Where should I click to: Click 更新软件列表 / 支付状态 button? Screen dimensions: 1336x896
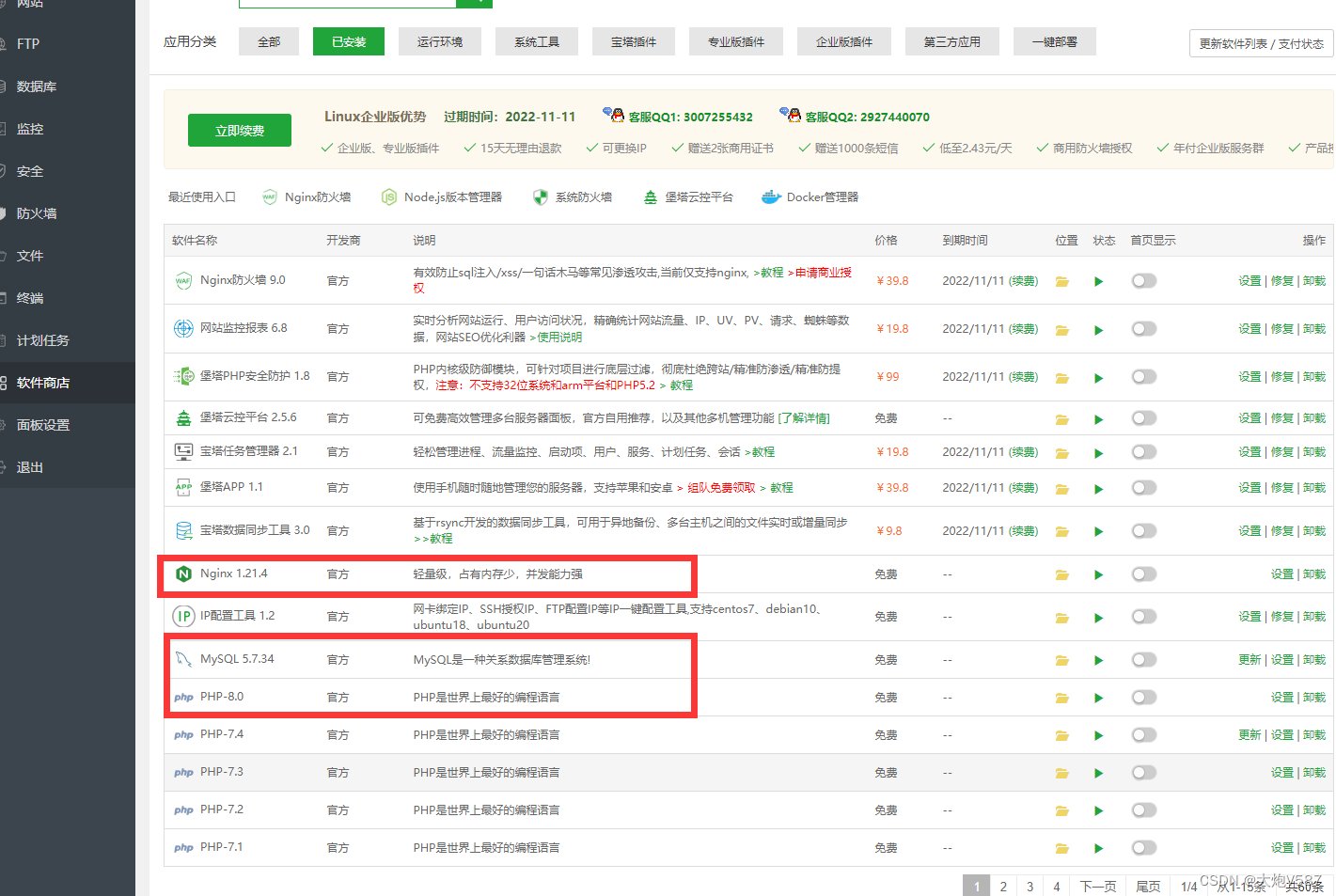[x=1261, y=43]
